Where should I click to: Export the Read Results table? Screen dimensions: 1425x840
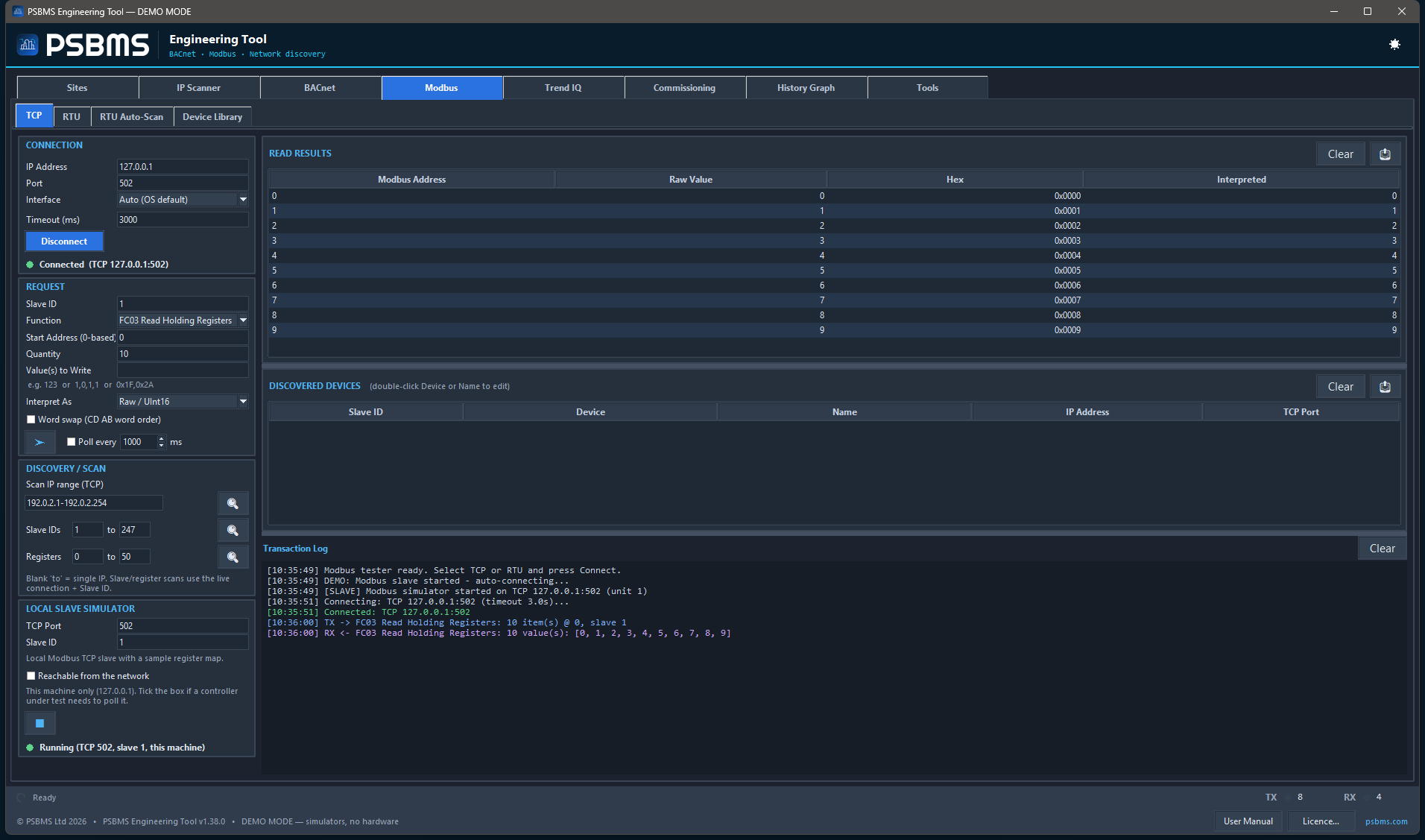(x=1385, y=154)
